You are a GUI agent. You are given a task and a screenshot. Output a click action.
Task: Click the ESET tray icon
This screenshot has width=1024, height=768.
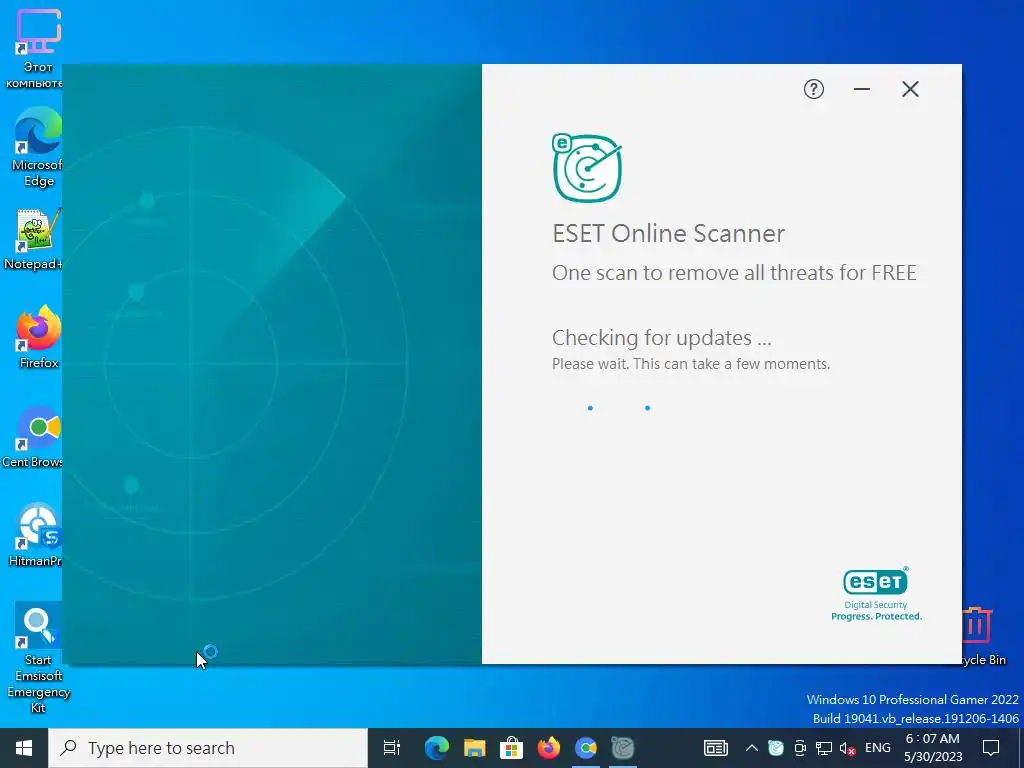775,748
